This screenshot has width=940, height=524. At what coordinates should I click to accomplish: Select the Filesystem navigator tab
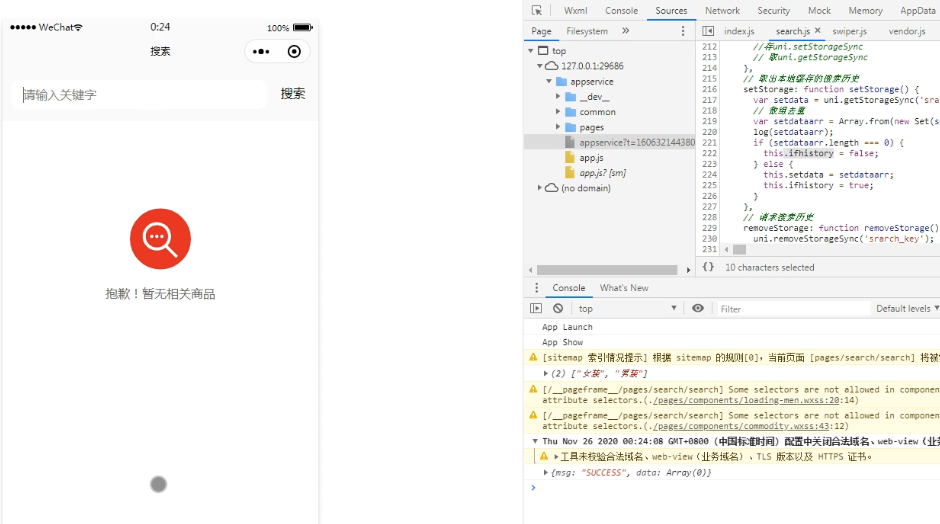pos(587,31)
